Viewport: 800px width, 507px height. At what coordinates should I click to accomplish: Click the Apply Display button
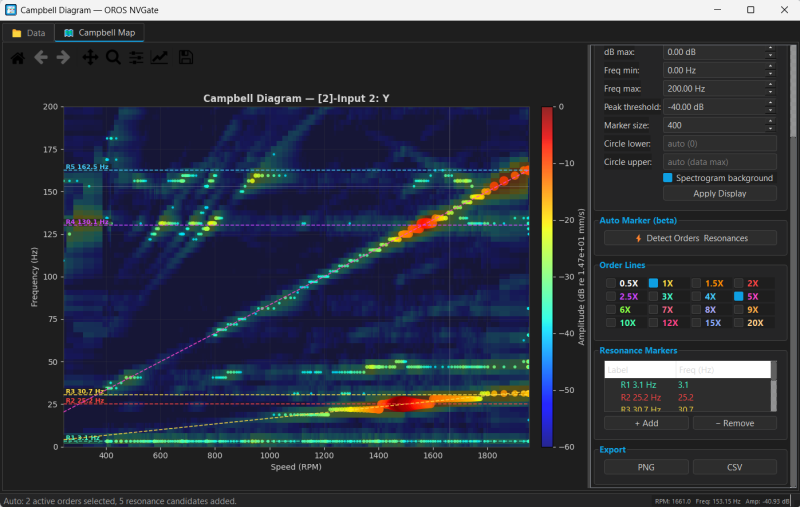pos(719,194)
